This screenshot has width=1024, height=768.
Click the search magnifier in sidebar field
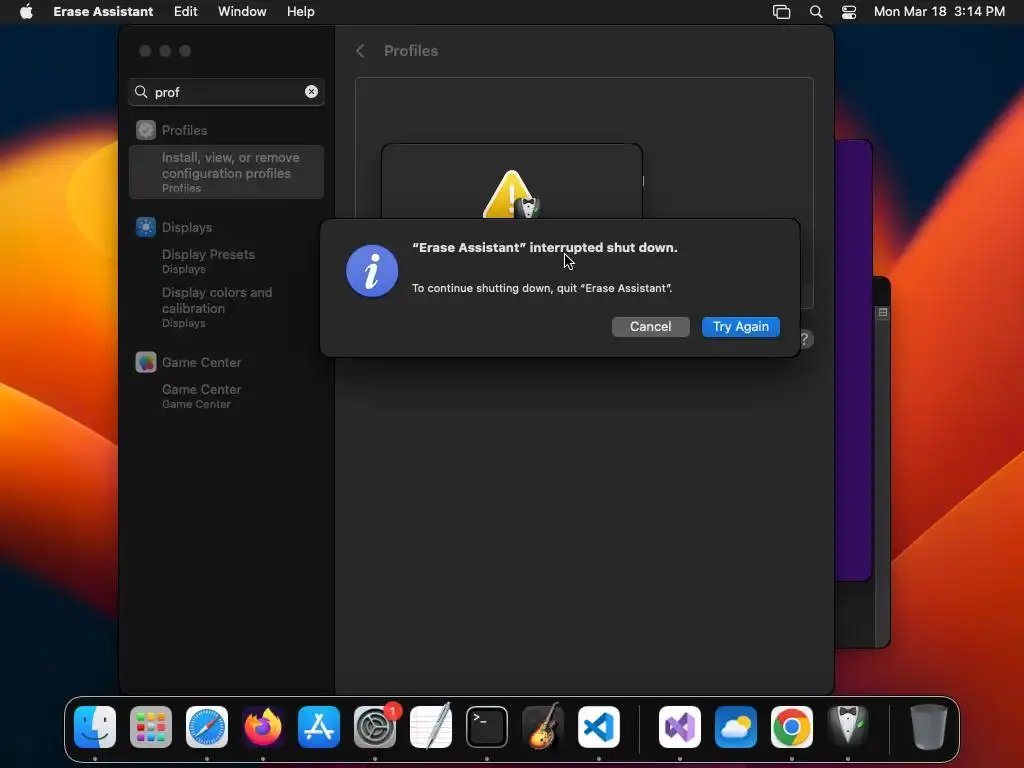pyautogui.click(x=141, y=92)
